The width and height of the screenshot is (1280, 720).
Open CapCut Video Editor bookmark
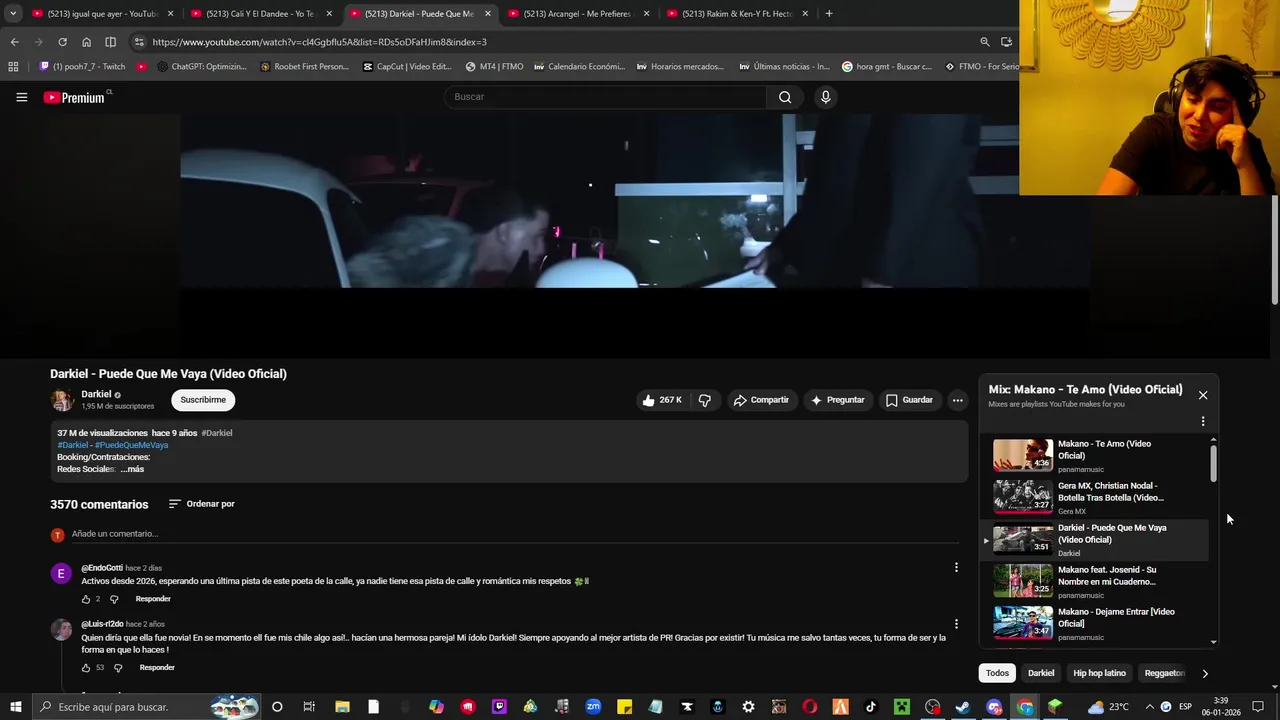coord(407,67)
